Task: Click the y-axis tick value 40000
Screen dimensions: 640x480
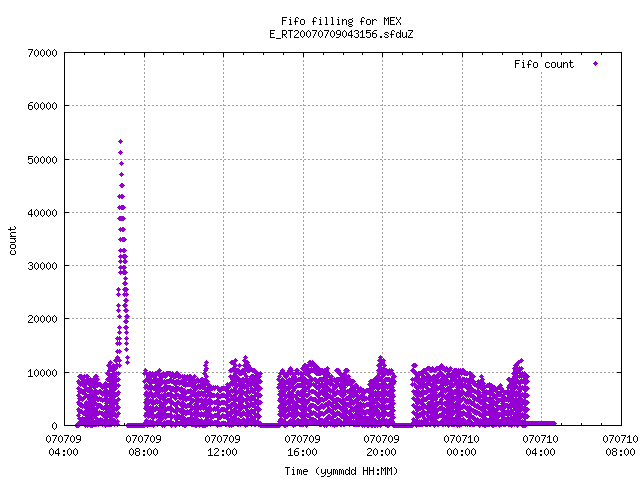Action: (42, 213)
